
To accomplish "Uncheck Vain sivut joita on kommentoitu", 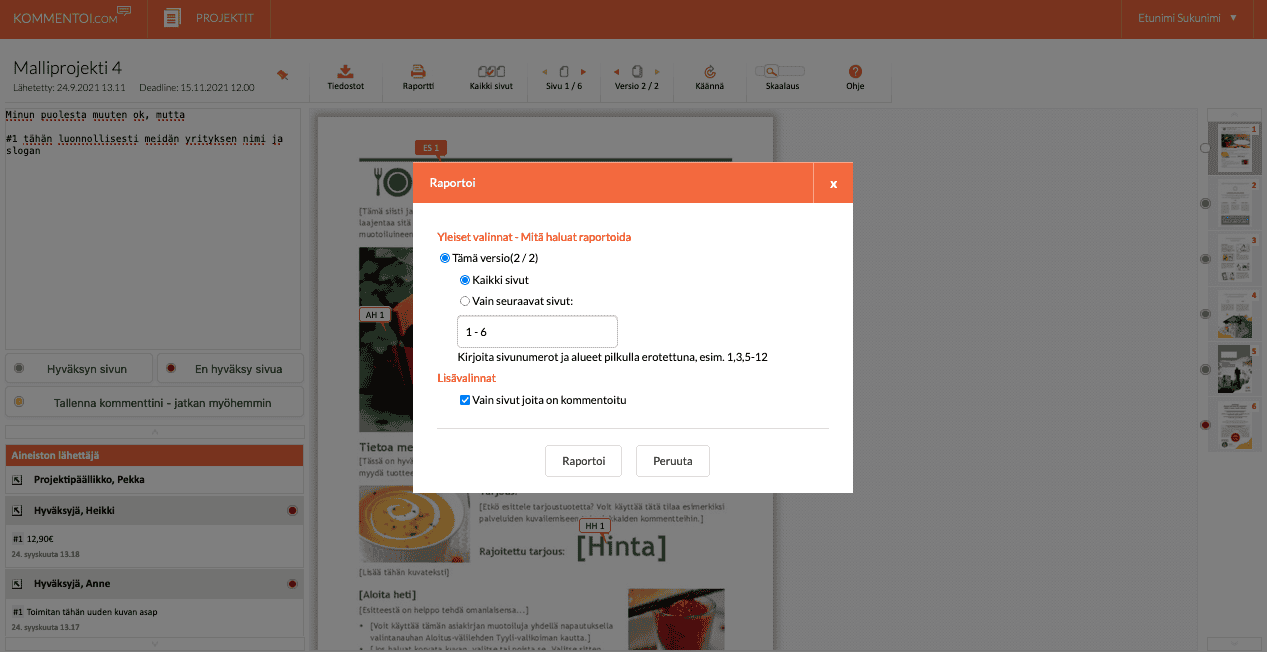I will point(464,400).
